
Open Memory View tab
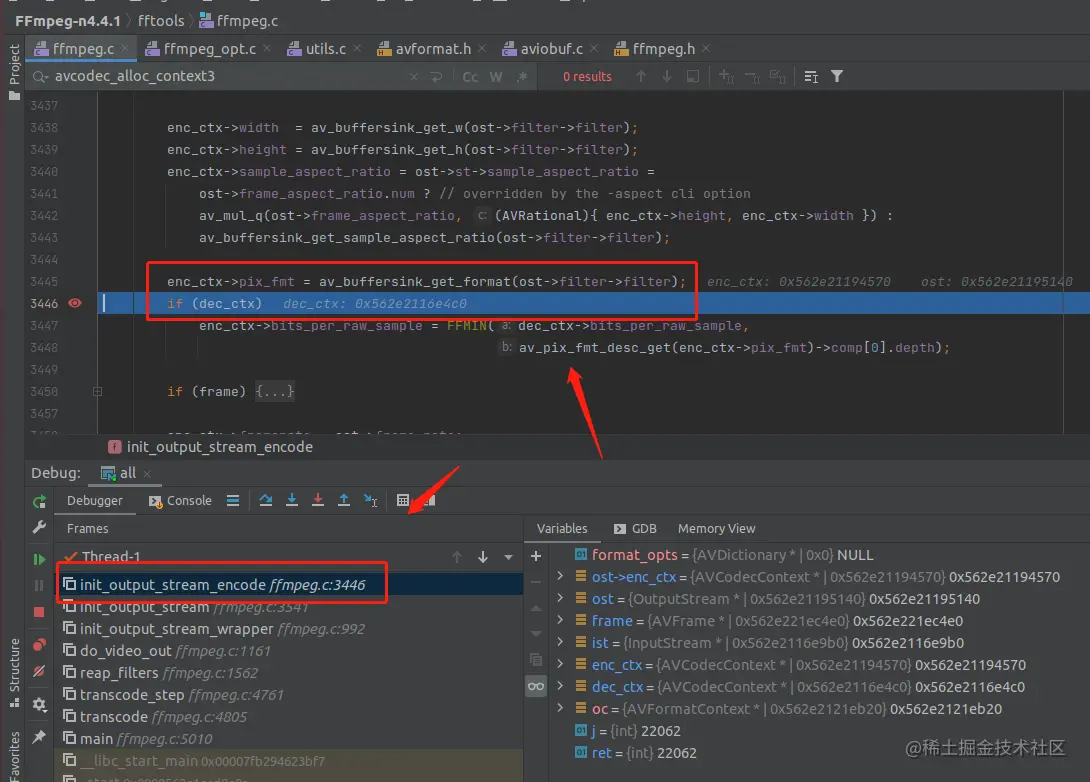[717, 529]
